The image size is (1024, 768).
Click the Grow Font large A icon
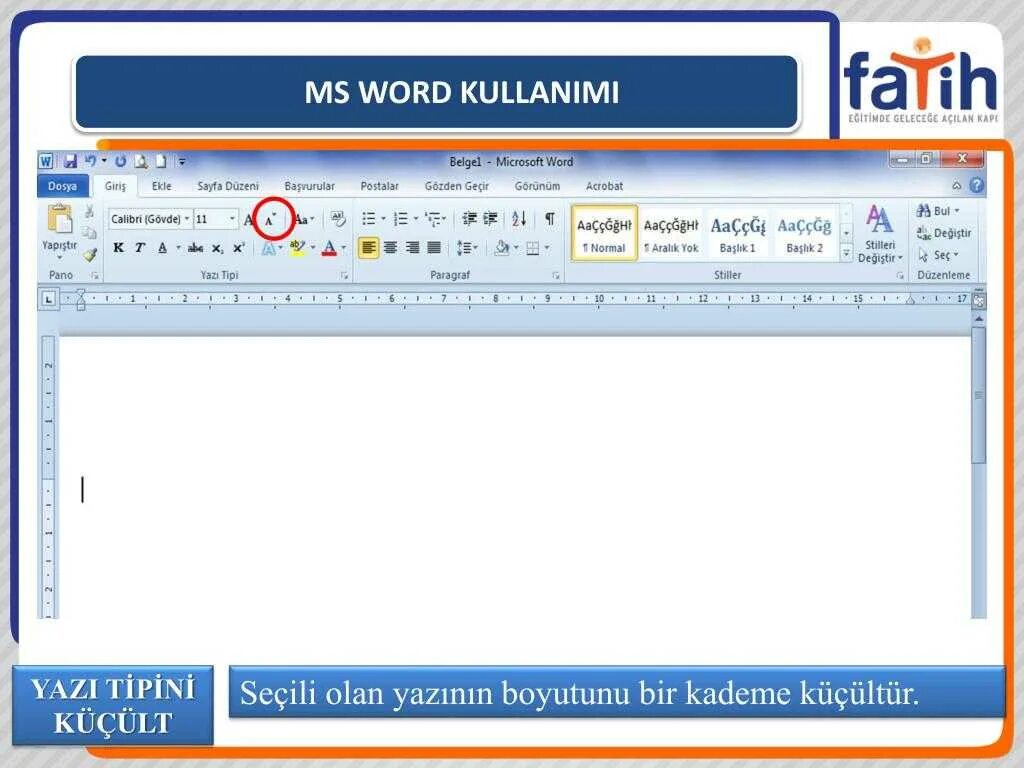249,219
